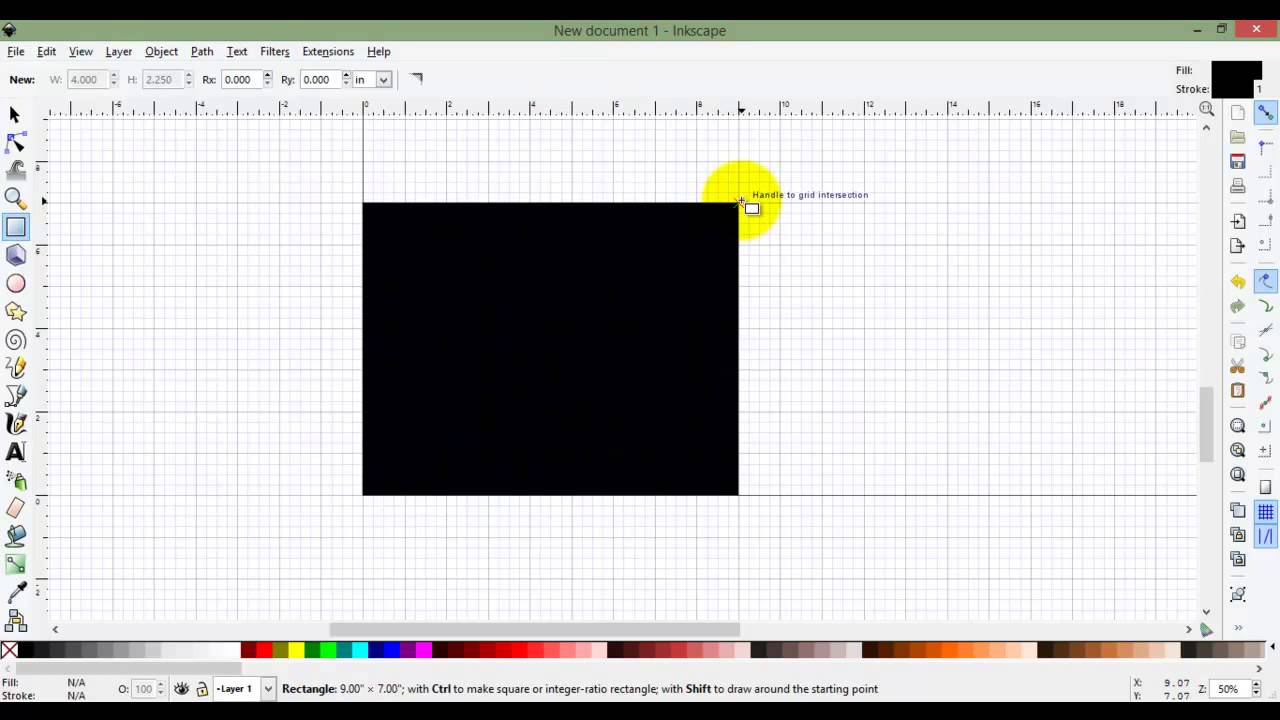The image size is (1280, 720).
Task: Open the Path menu
Action: (x=202, y=51)
